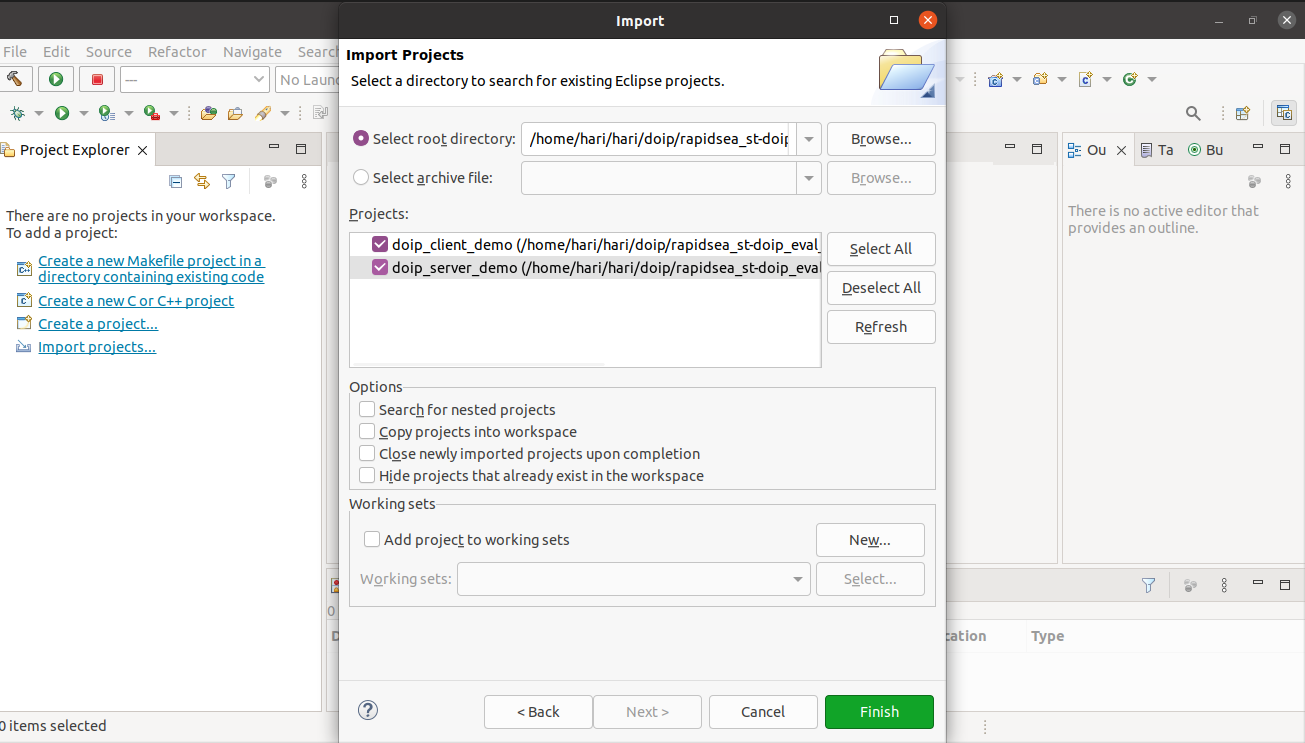This screenshot has height=743, width=1305.
Task: Open the Refactor menu
Action: coord(177,52)
